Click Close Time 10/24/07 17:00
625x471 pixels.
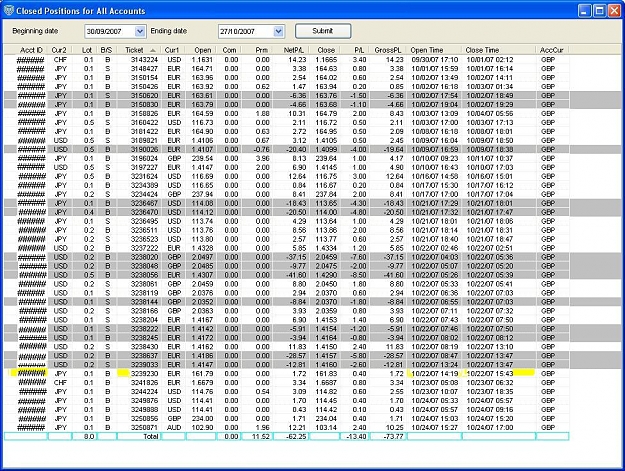(490, 427)
